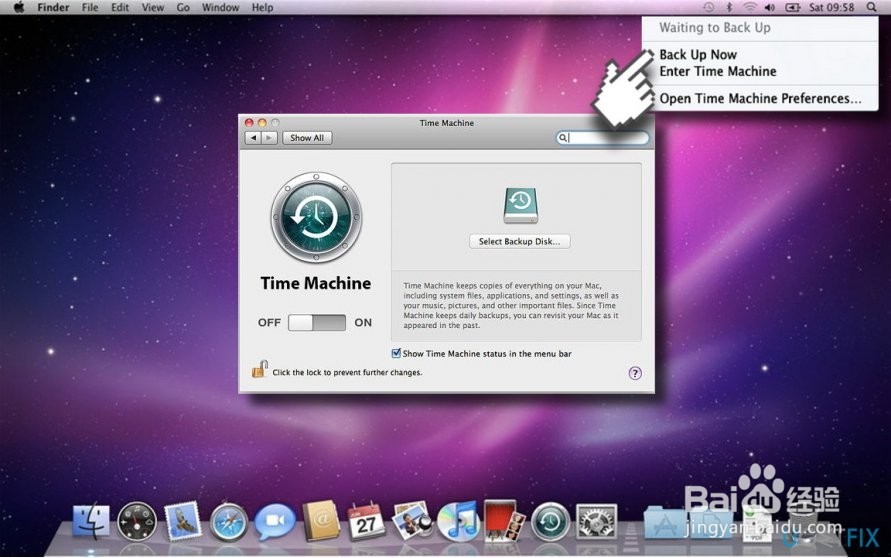Launch Dashboard from the Dock
Screen dimensions: 891x558
137,521
